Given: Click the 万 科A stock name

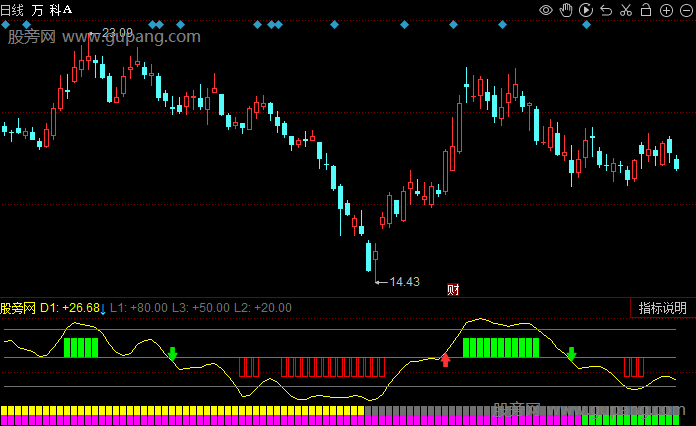Looking at the screenshot, I should [x=52, y=9].
